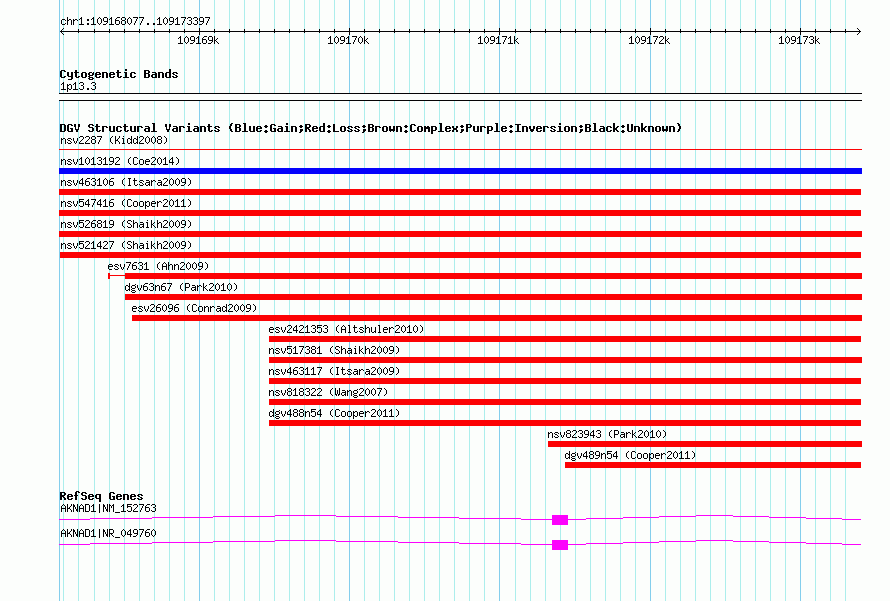This screenshot has height=601, width=890.
Task: Open the esv7631 (Ahn2009) variant label
Action: tap(157, 266)
